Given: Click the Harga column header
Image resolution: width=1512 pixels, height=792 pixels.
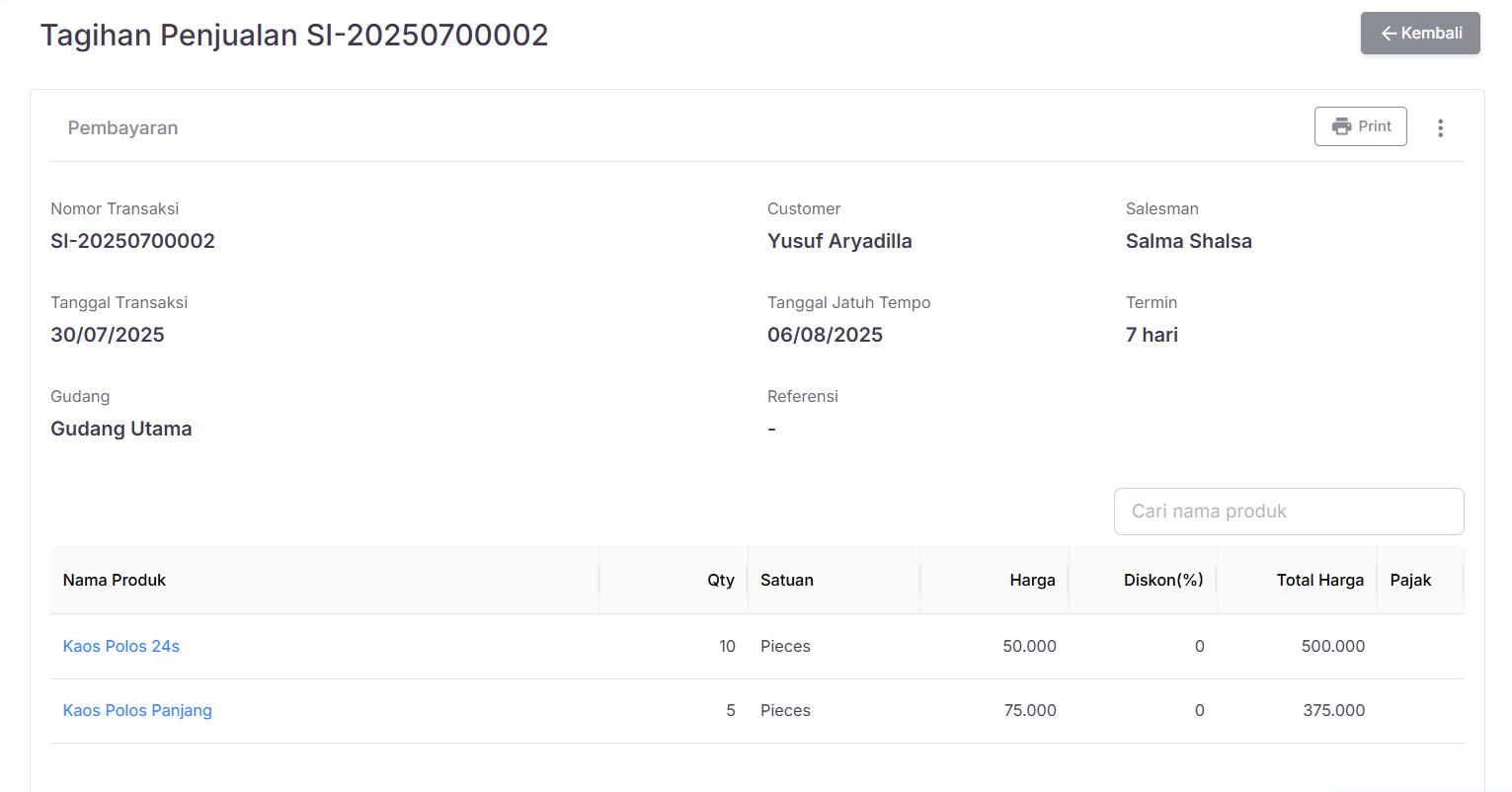Looking at the screenshot, I should (x=1033, y=580).
